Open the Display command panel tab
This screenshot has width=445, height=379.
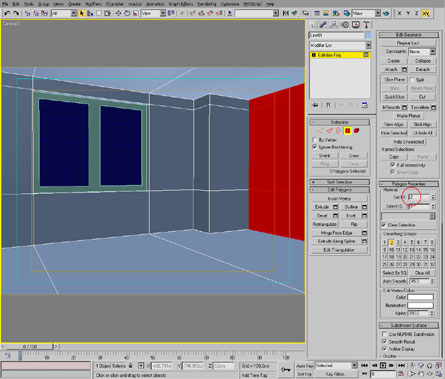click(356, 25)
